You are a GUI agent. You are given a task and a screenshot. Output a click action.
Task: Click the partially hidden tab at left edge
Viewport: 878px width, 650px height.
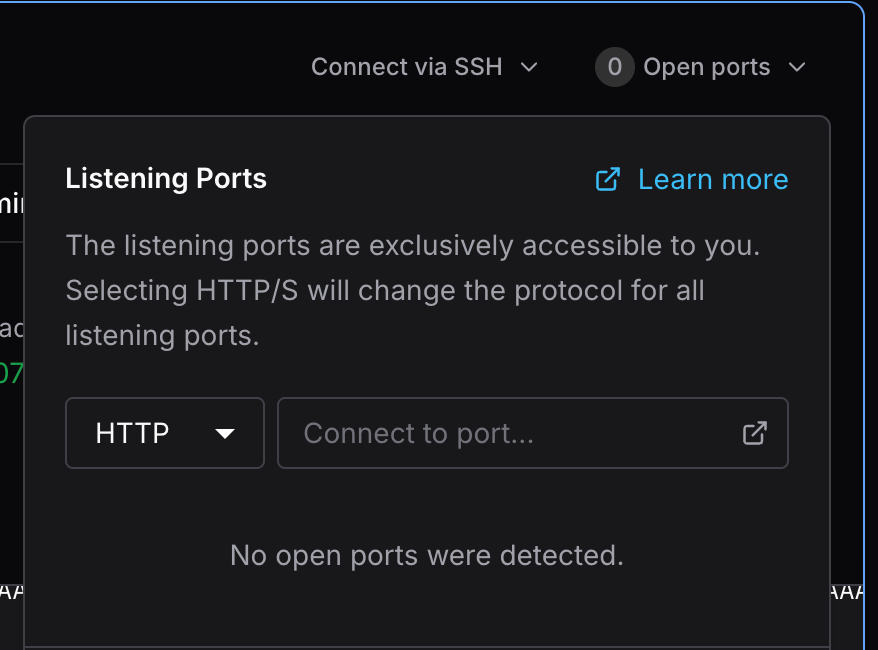11,203
